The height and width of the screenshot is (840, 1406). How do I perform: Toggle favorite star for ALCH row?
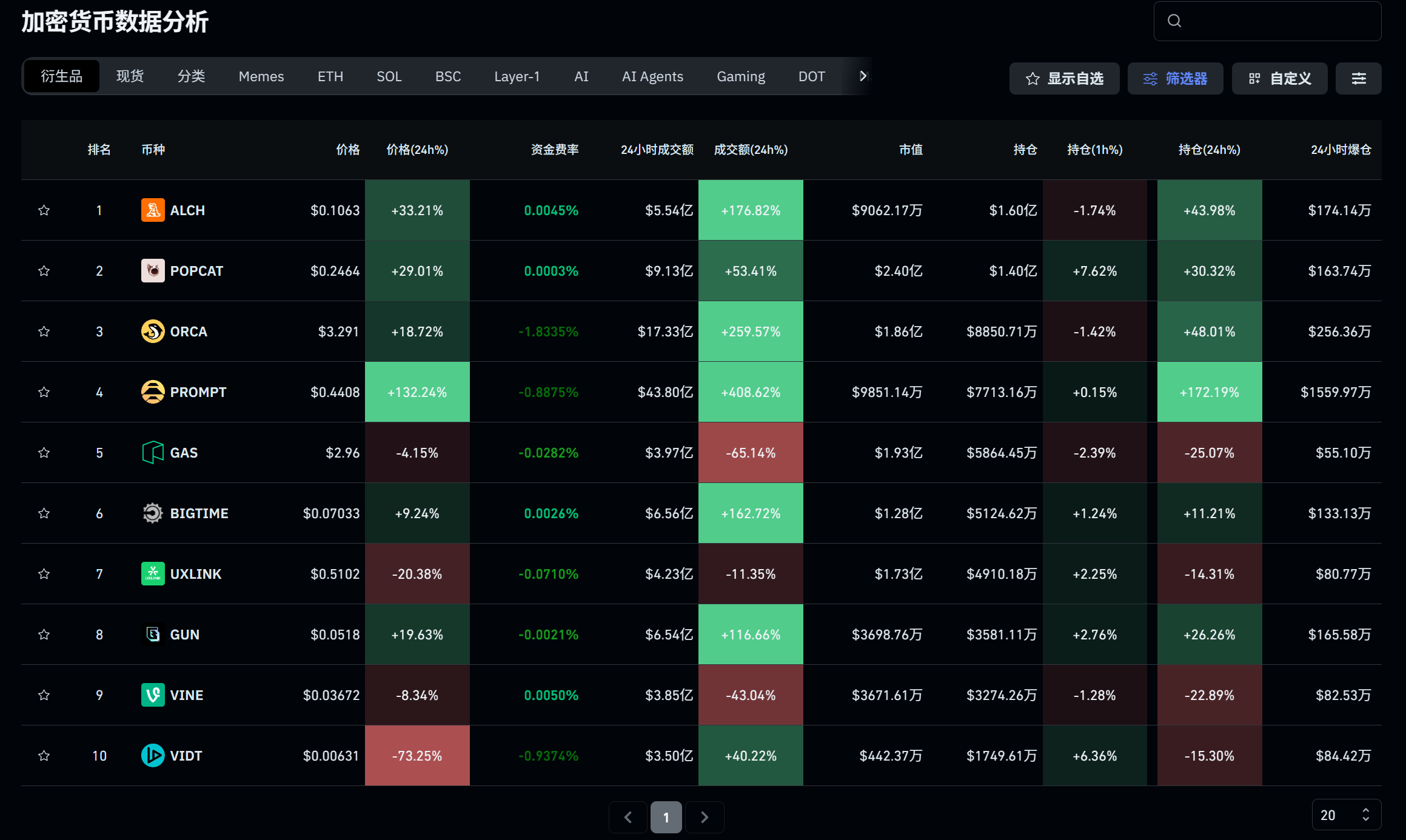[44, 210]
